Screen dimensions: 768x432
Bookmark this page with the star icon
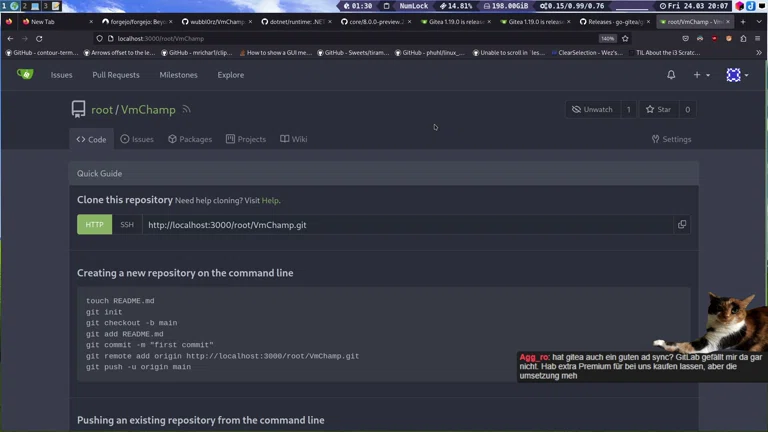[625, 38]
